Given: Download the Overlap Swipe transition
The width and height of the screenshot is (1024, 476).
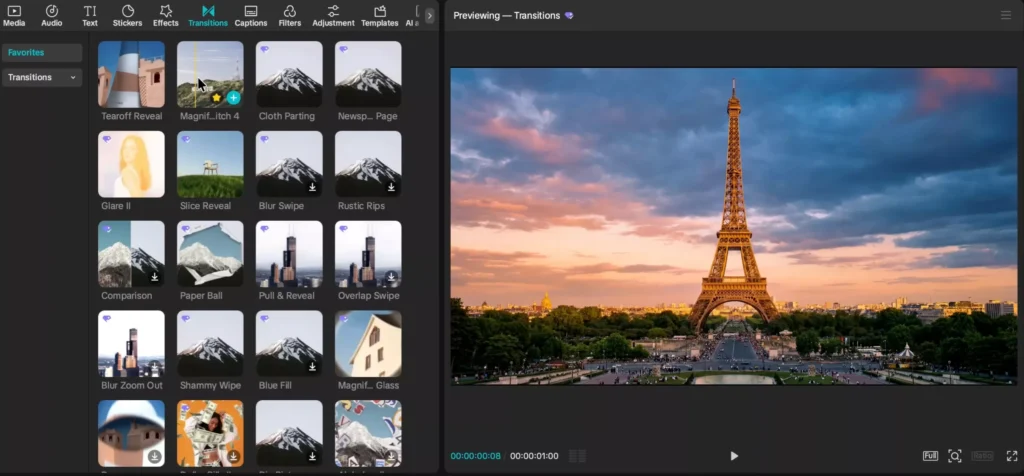Looking at the screenshot, I should 391,277.
